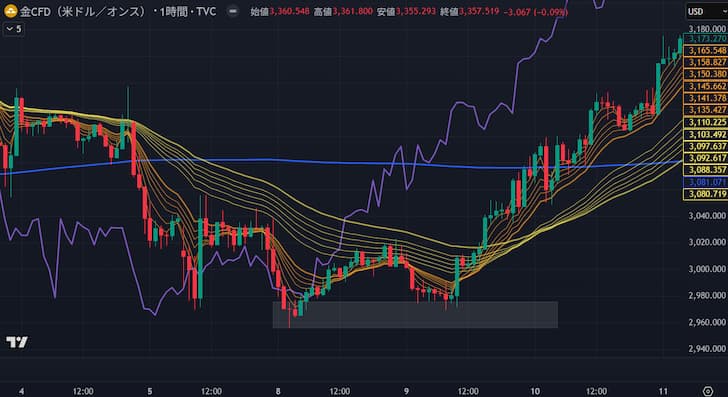Click the 高値 3,361.800 high value
This screenshot has height=397, width=728.
tap(343, 11)
